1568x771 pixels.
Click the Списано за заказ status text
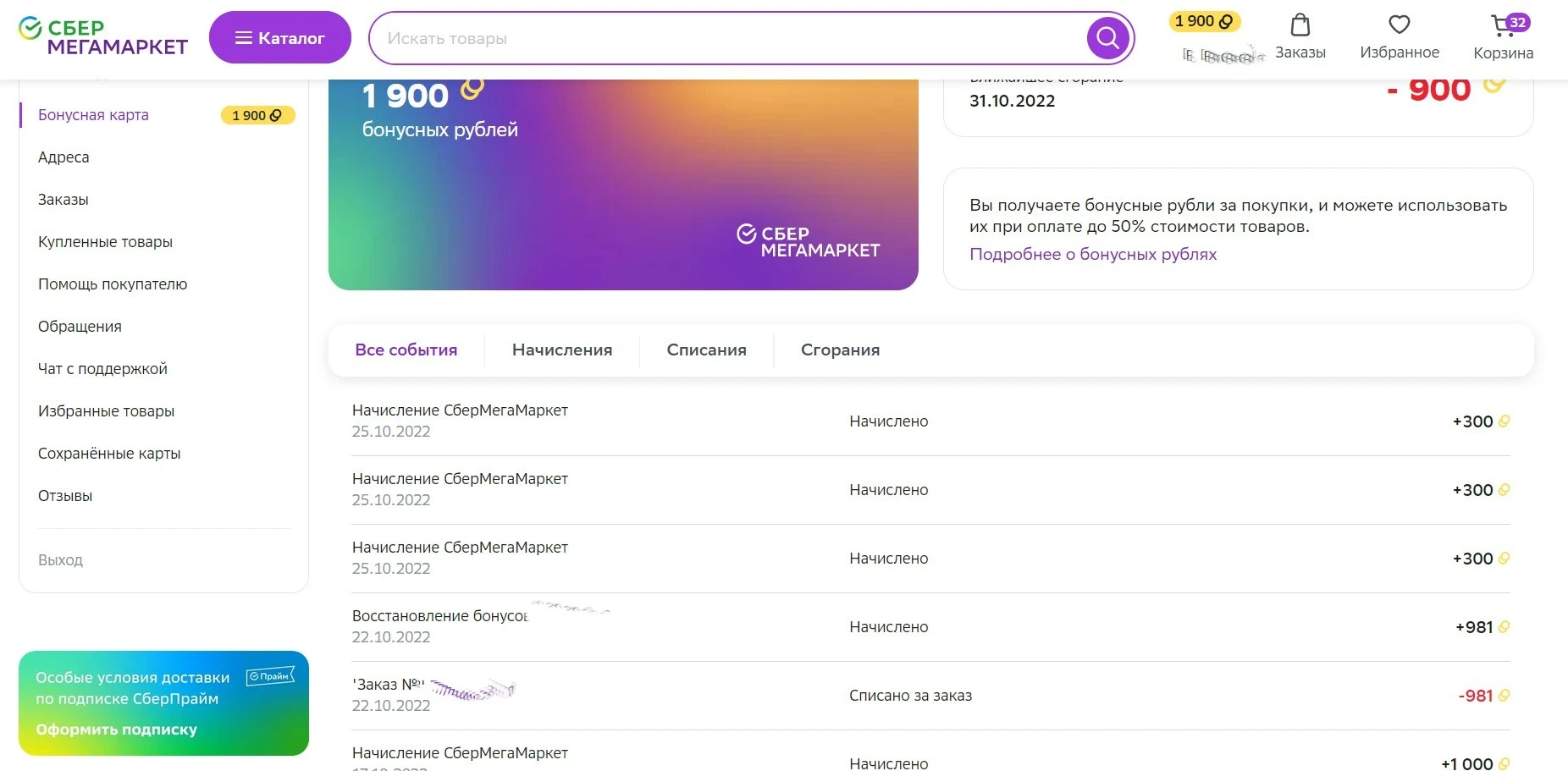pyautogui.click(x=910, y=696)
